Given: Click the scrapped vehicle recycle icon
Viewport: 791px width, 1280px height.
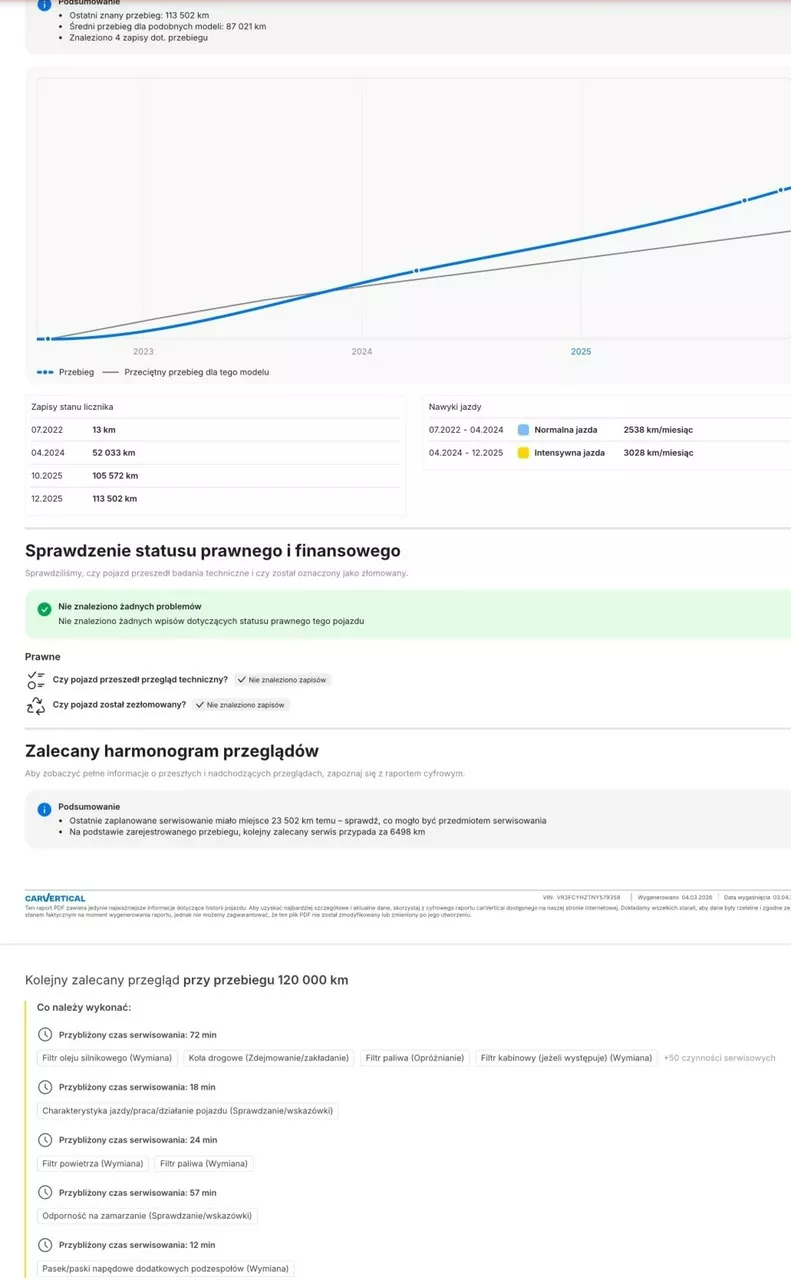Looking at the screenshot, I should pos(36,705).
